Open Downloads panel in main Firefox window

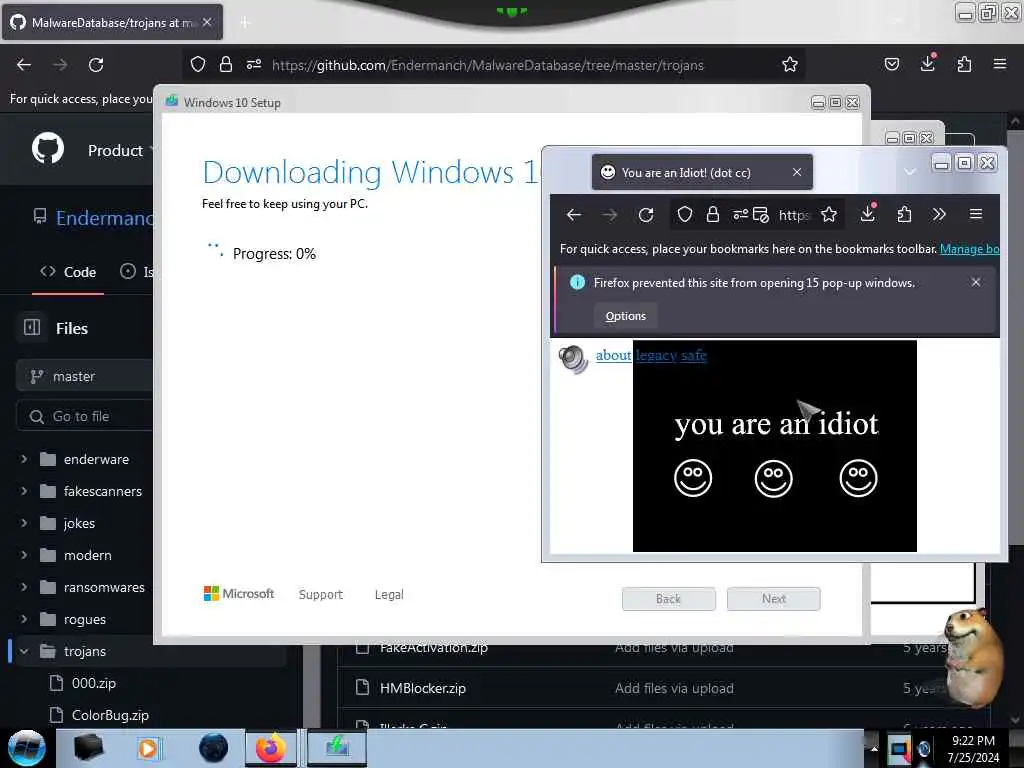pyautogui.click(x=927, y=63)
